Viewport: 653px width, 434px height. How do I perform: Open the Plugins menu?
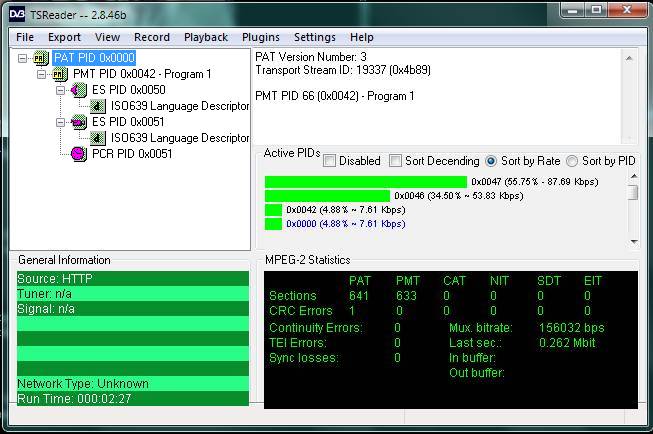261,37
